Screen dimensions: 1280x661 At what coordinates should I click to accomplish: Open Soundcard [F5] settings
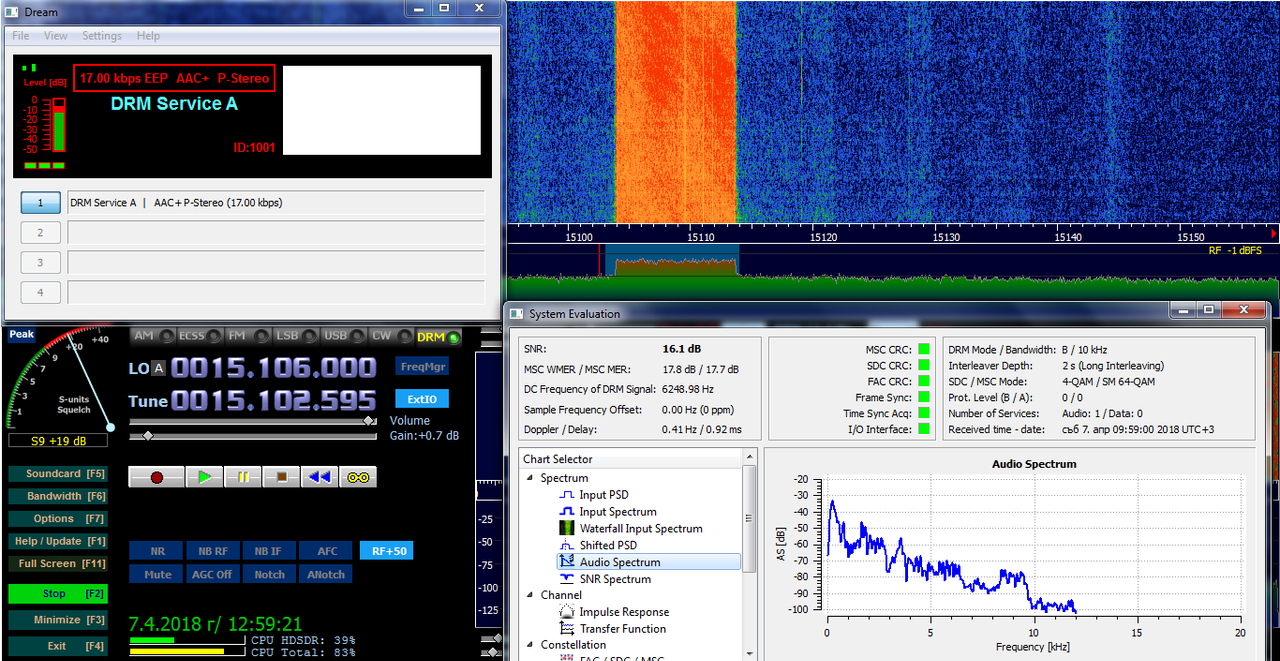coord(56,474)
